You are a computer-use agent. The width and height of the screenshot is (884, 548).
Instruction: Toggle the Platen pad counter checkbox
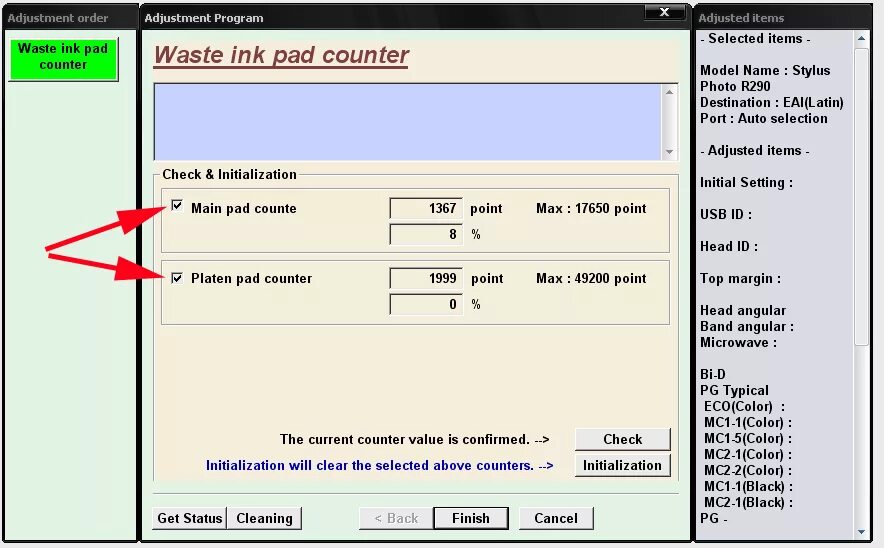pyautogui.click(x=177, y=278)
